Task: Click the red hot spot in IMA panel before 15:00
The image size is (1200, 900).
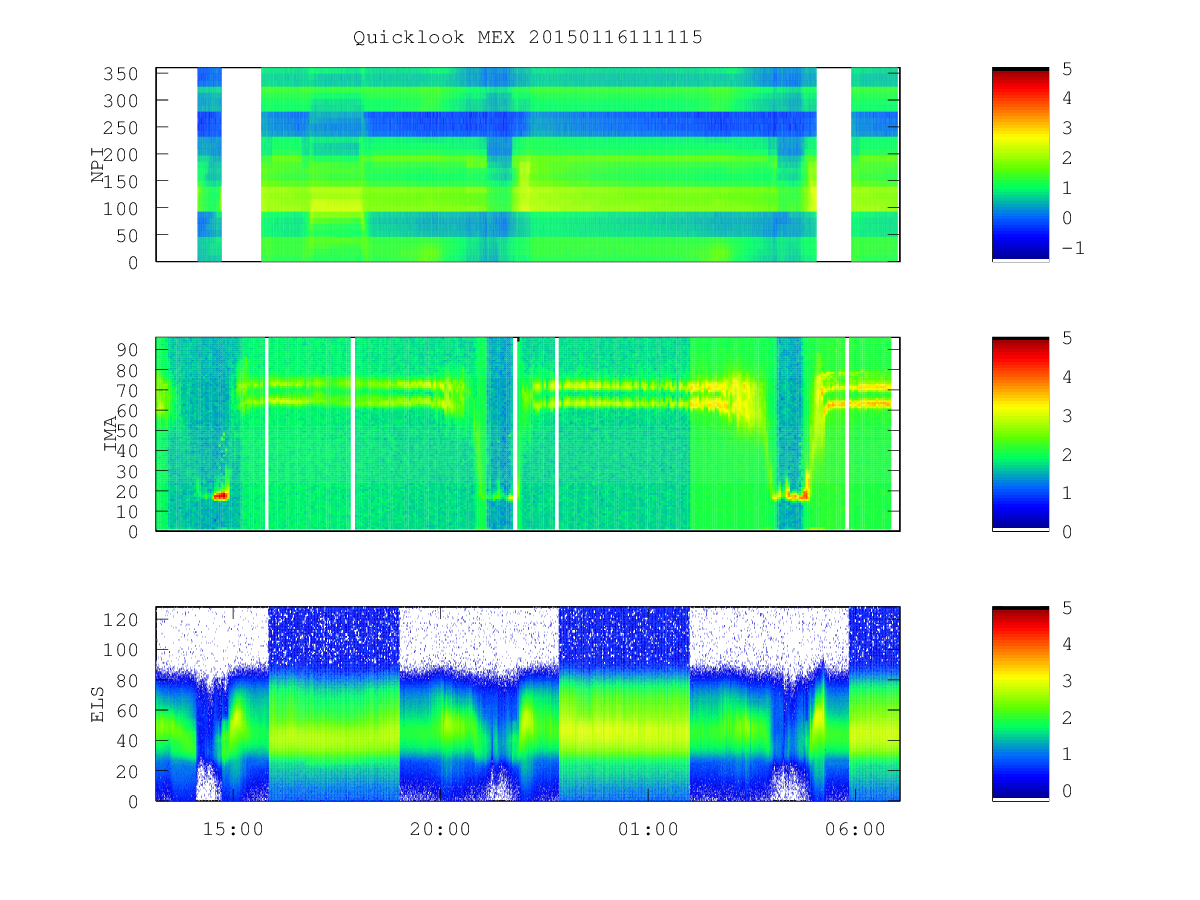Action: [221, 495]
